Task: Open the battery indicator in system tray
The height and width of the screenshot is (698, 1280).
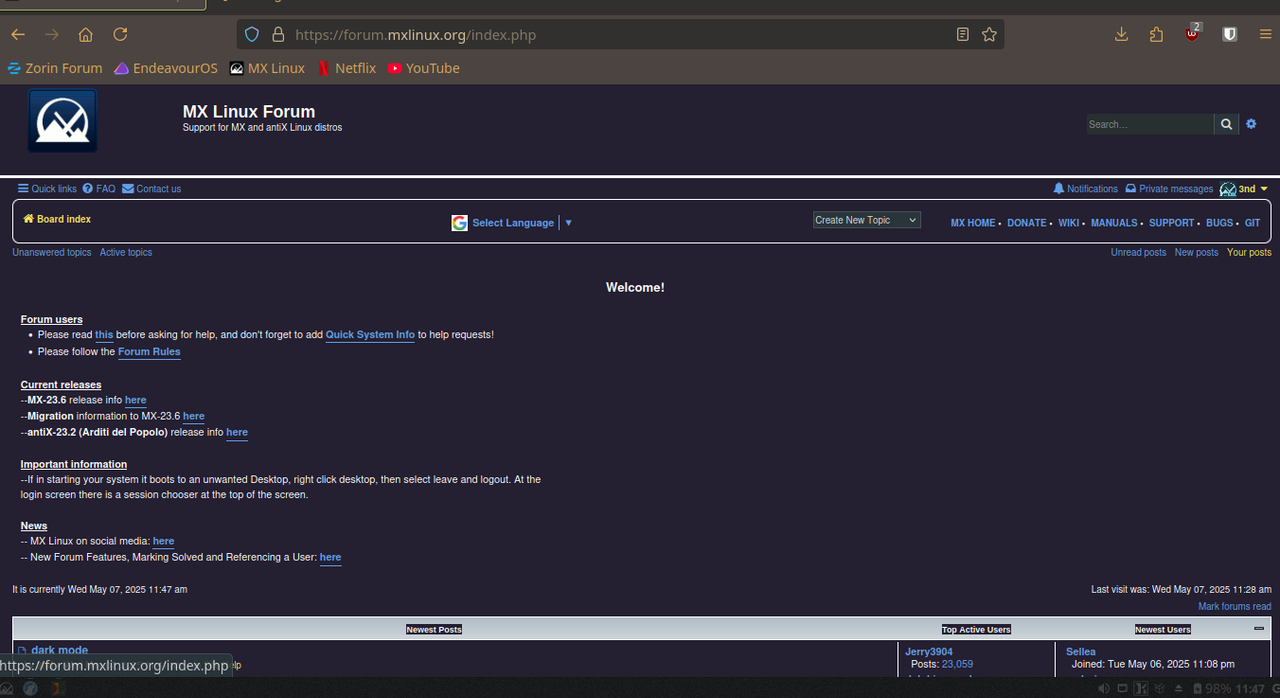Action: pos(1198,688)
